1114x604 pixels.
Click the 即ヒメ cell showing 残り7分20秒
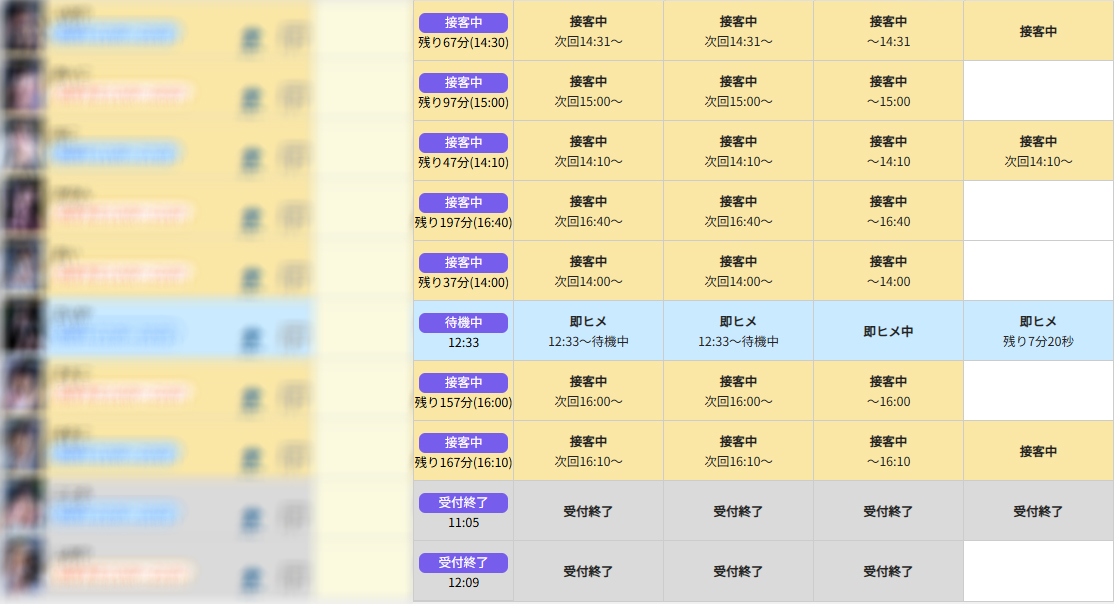(x=1038, y=331)
